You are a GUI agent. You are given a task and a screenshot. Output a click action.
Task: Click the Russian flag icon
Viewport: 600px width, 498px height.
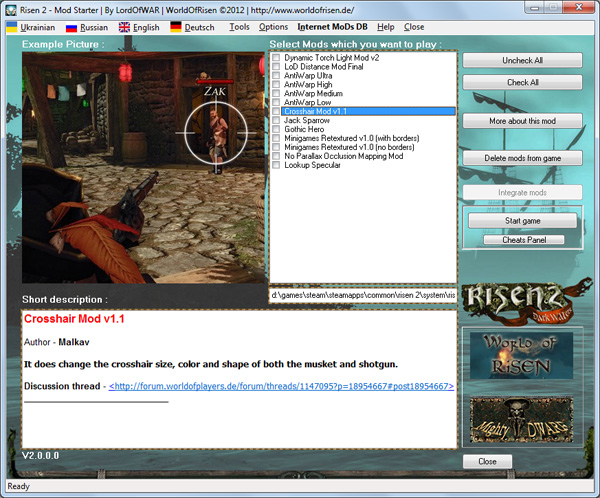click(72, 28)
